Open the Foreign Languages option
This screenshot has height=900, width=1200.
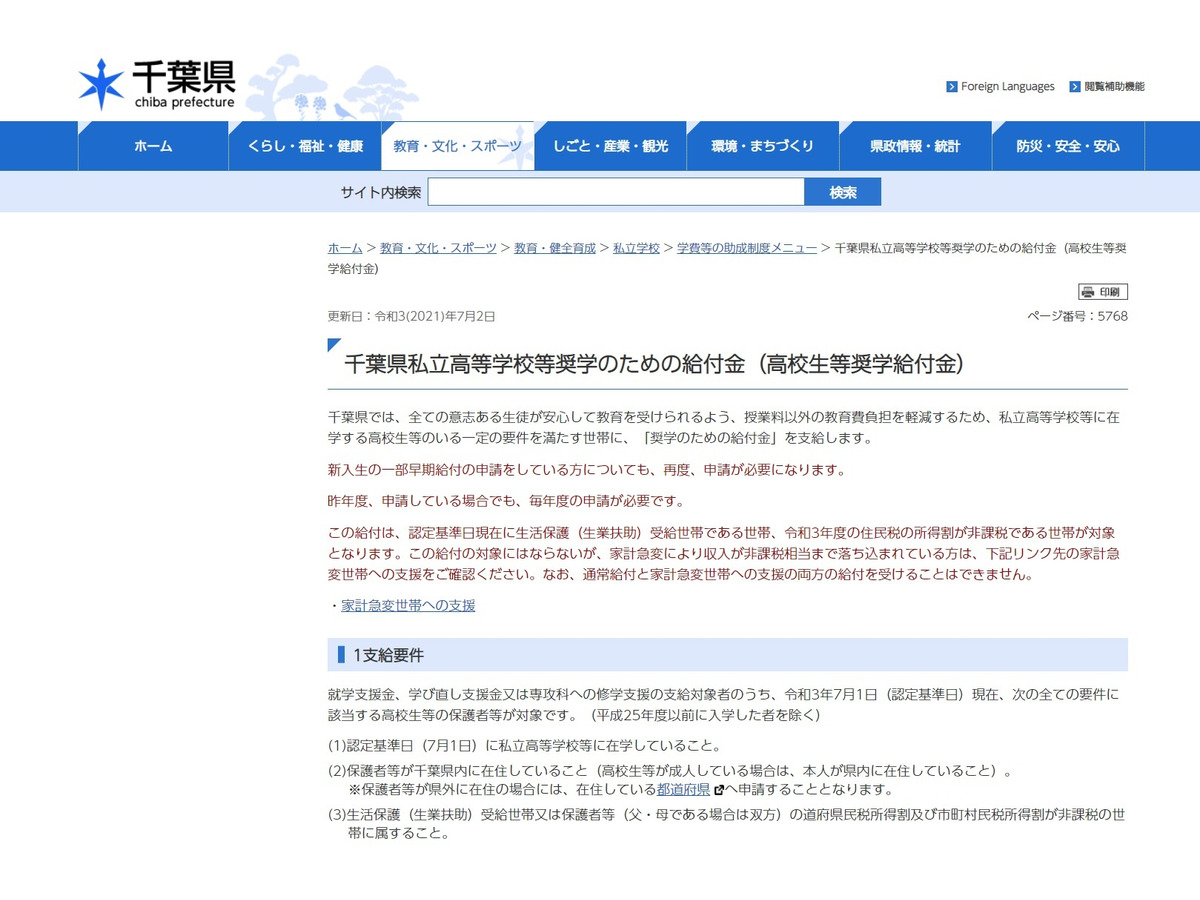(x=1006, y=87)
